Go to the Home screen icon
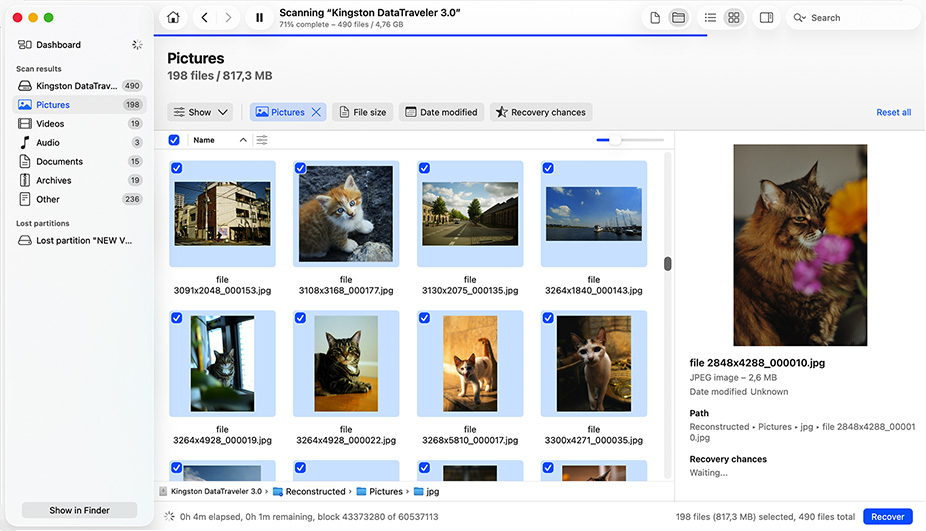Image resolution: width=926 pixels, height=531 pixels. coord(173,18)
